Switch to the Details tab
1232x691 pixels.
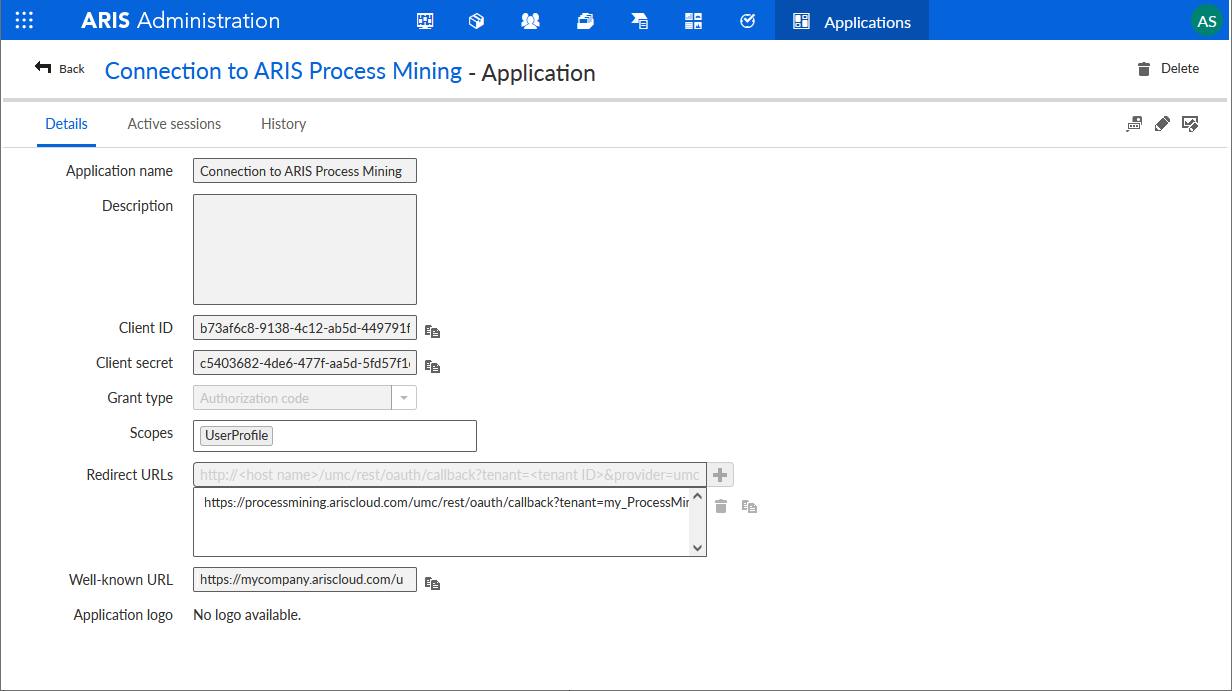tap(67, 124)
